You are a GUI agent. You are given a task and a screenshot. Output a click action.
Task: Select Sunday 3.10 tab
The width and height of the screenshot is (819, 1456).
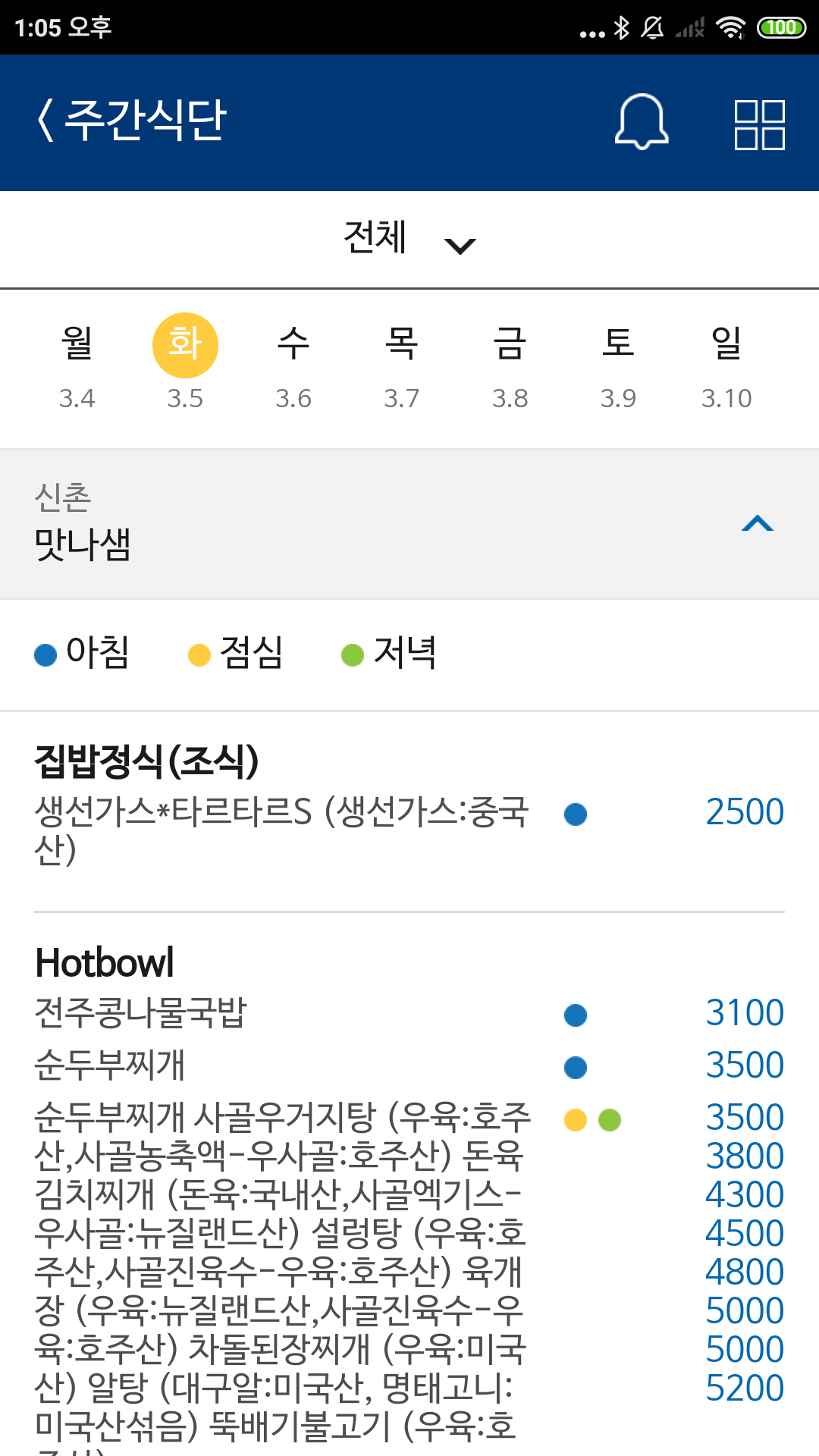pos(726,366)
